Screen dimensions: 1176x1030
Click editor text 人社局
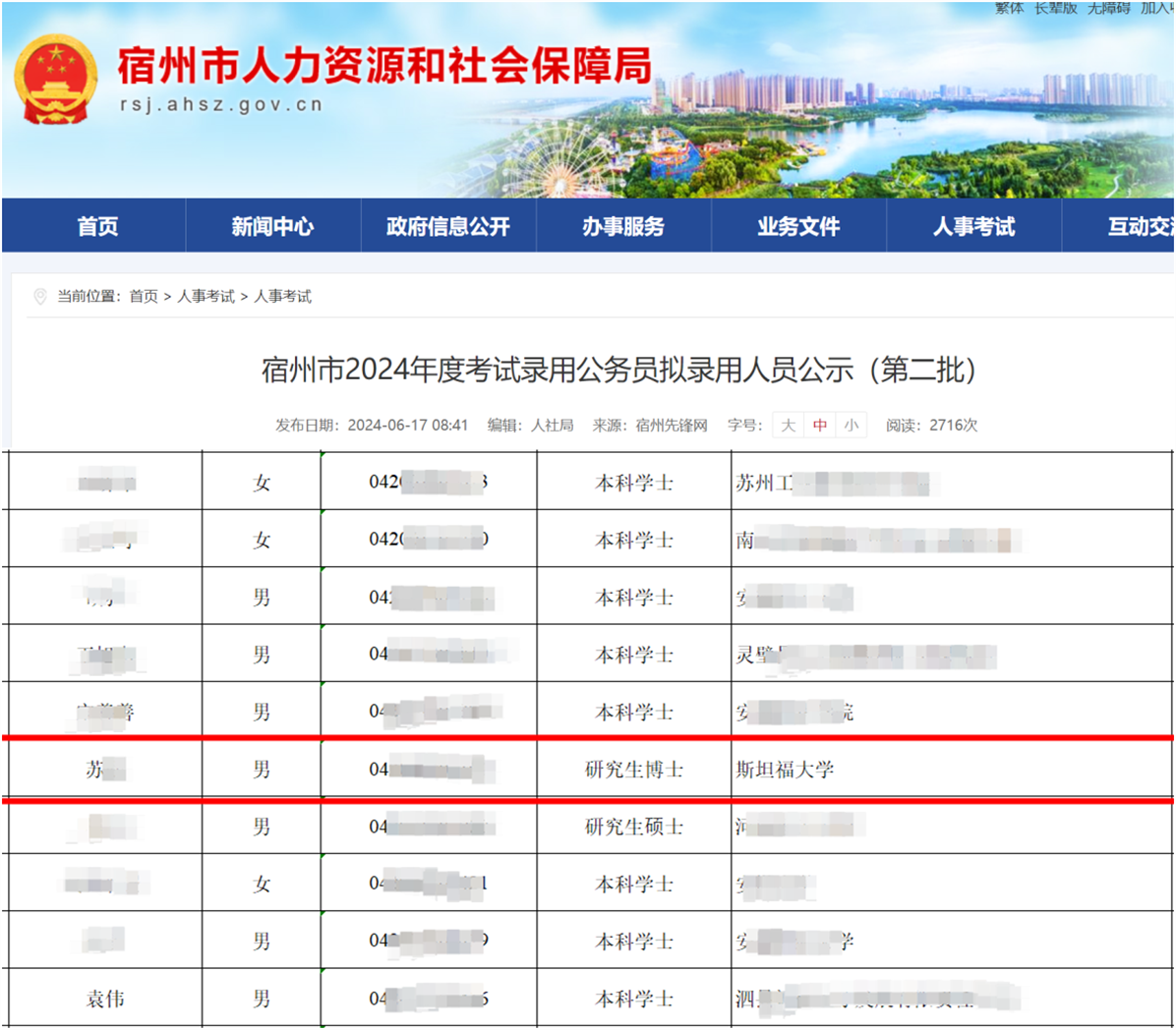pyautogui.click(x=552, y=425)
